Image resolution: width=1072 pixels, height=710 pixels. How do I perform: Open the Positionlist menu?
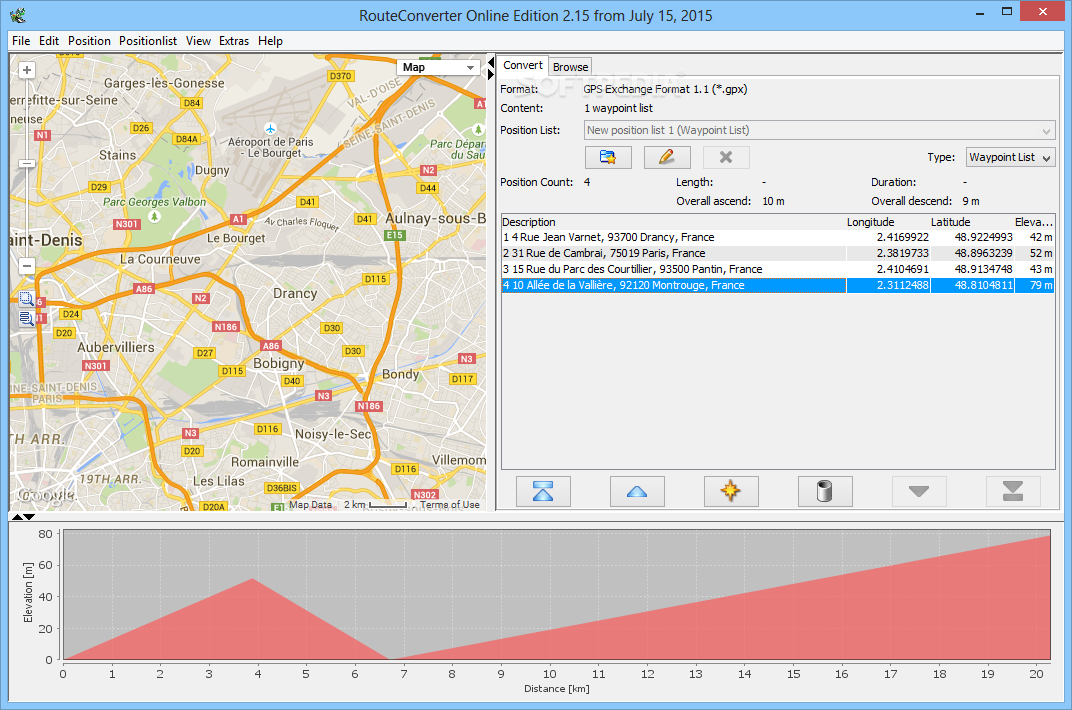tap(148, 41)
